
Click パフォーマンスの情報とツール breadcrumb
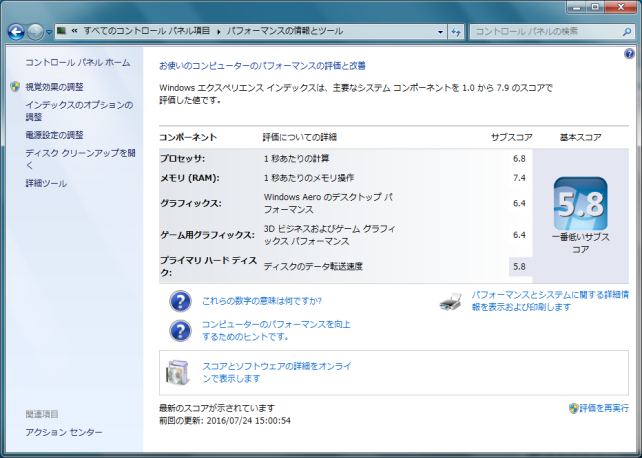(285, 31)
